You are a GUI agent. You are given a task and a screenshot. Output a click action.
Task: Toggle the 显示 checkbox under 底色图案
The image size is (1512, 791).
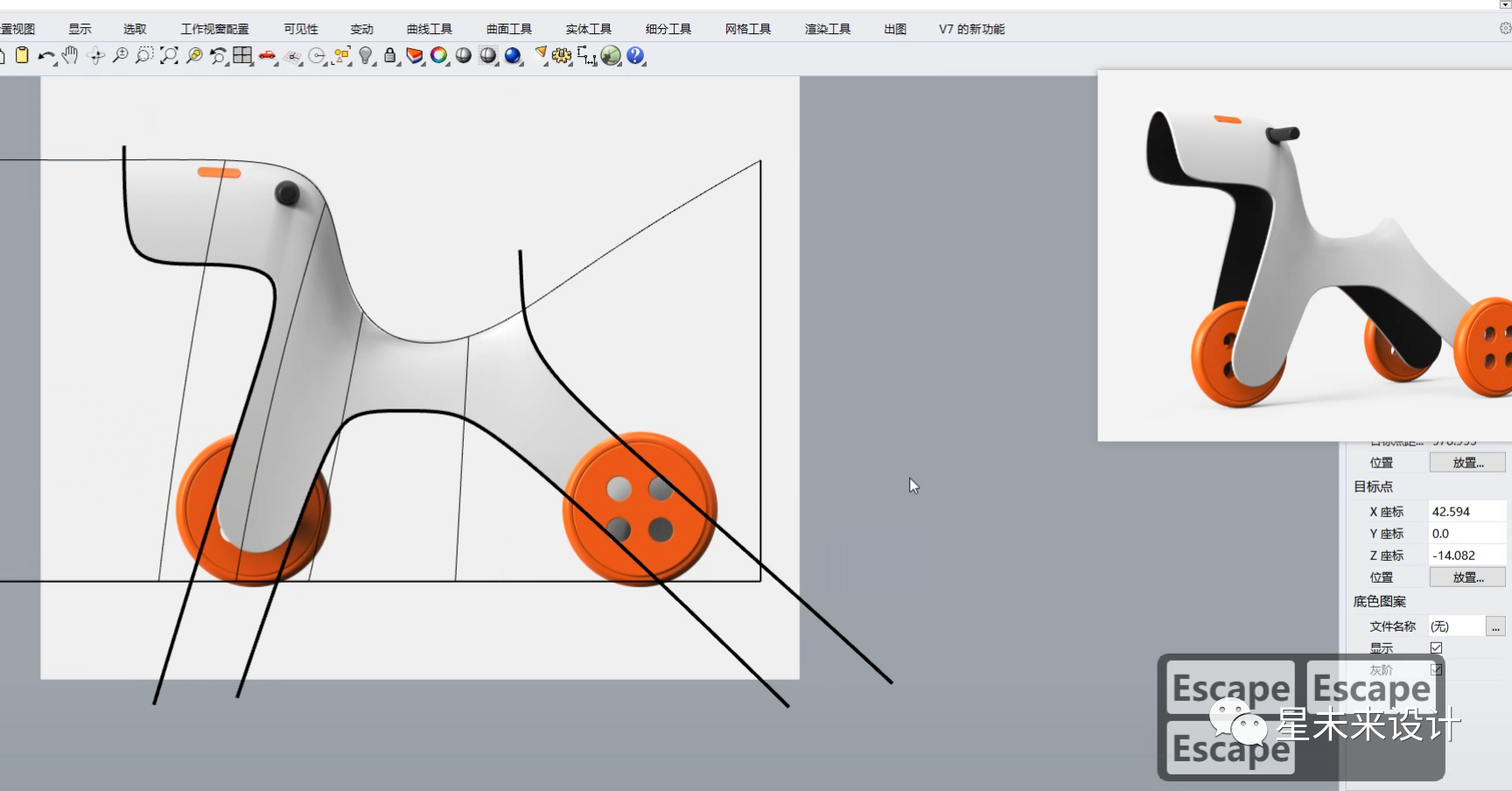(1436, 648)
